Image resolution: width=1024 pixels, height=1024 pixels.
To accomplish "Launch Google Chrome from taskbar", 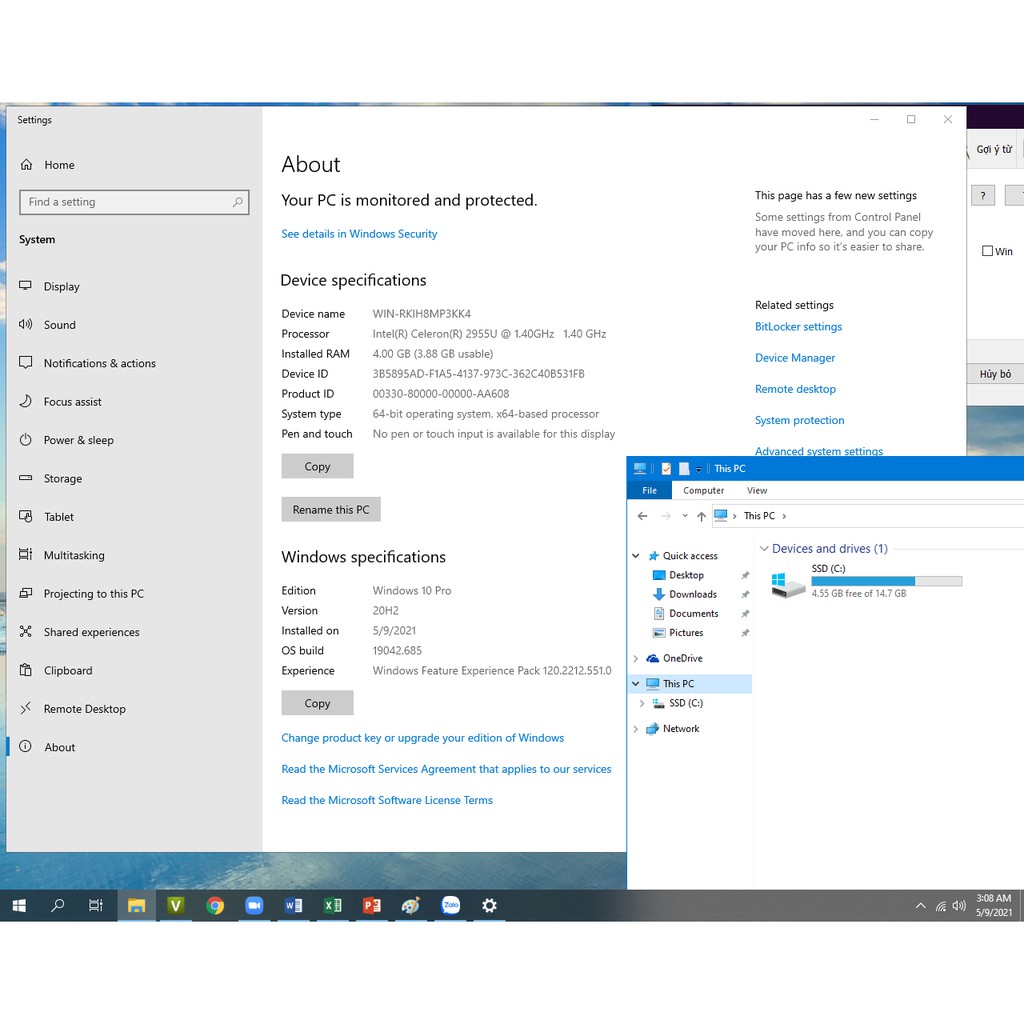I will point(215,906).
